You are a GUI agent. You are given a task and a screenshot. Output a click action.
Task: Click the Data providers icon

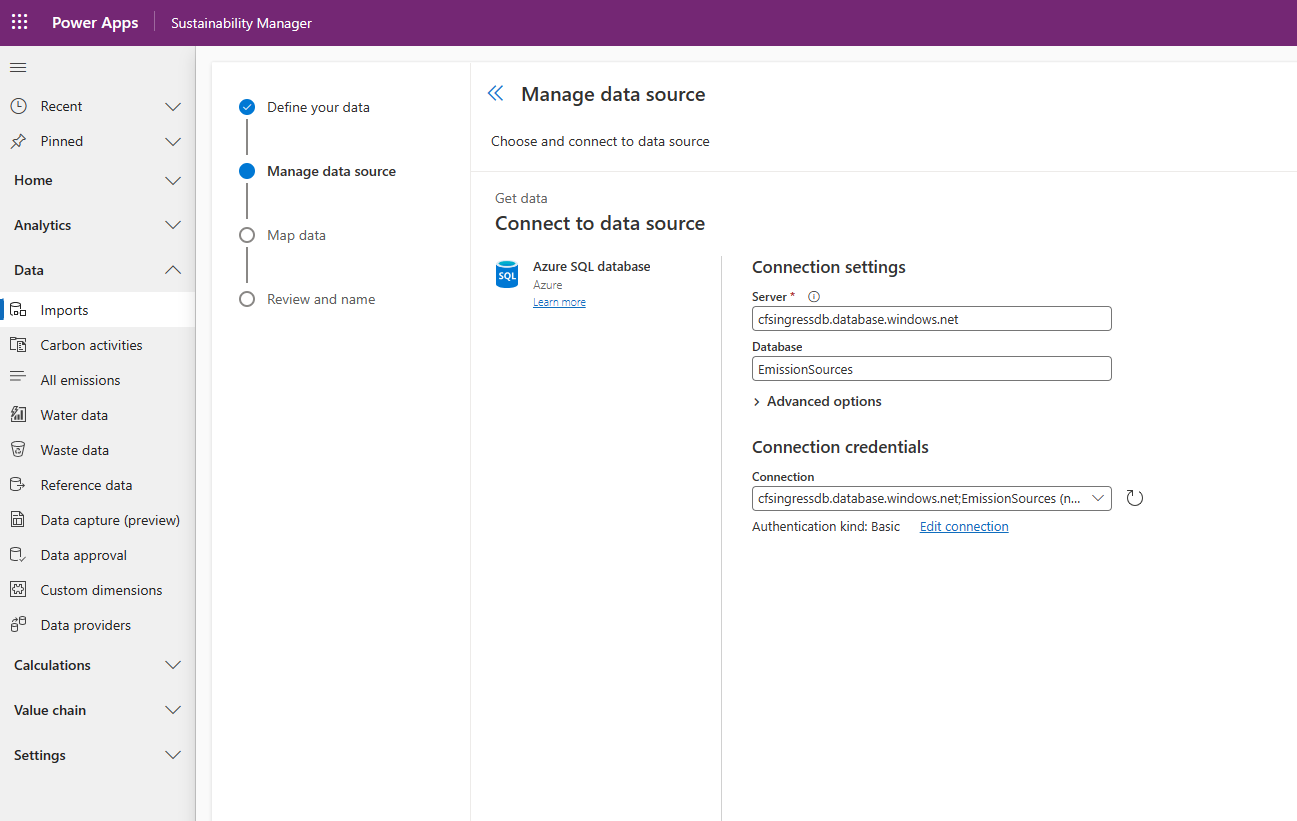click(18, 625)
